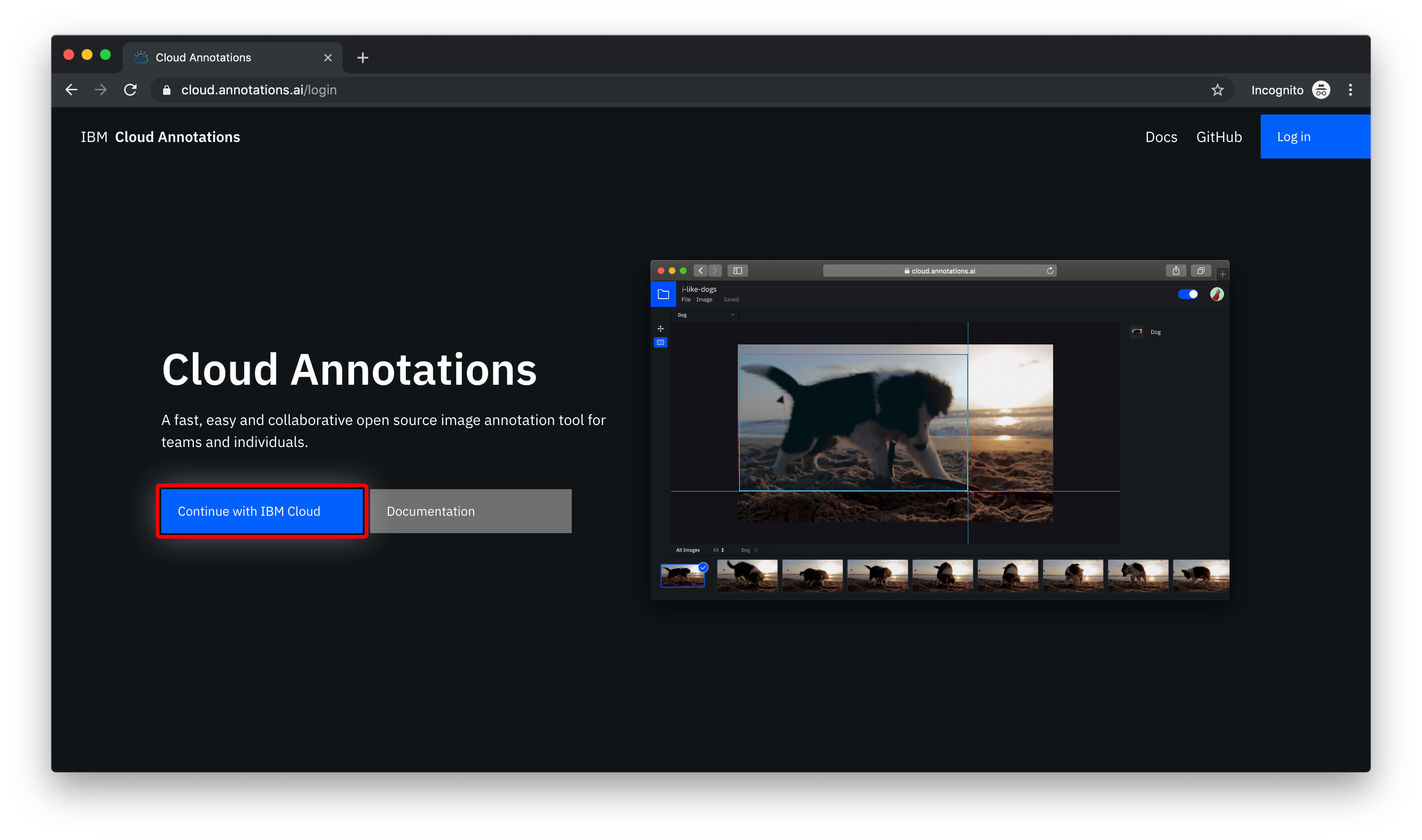Screen dimensions: 1422x840
Task: Click the user avatar in preview
Action: 1217,295
